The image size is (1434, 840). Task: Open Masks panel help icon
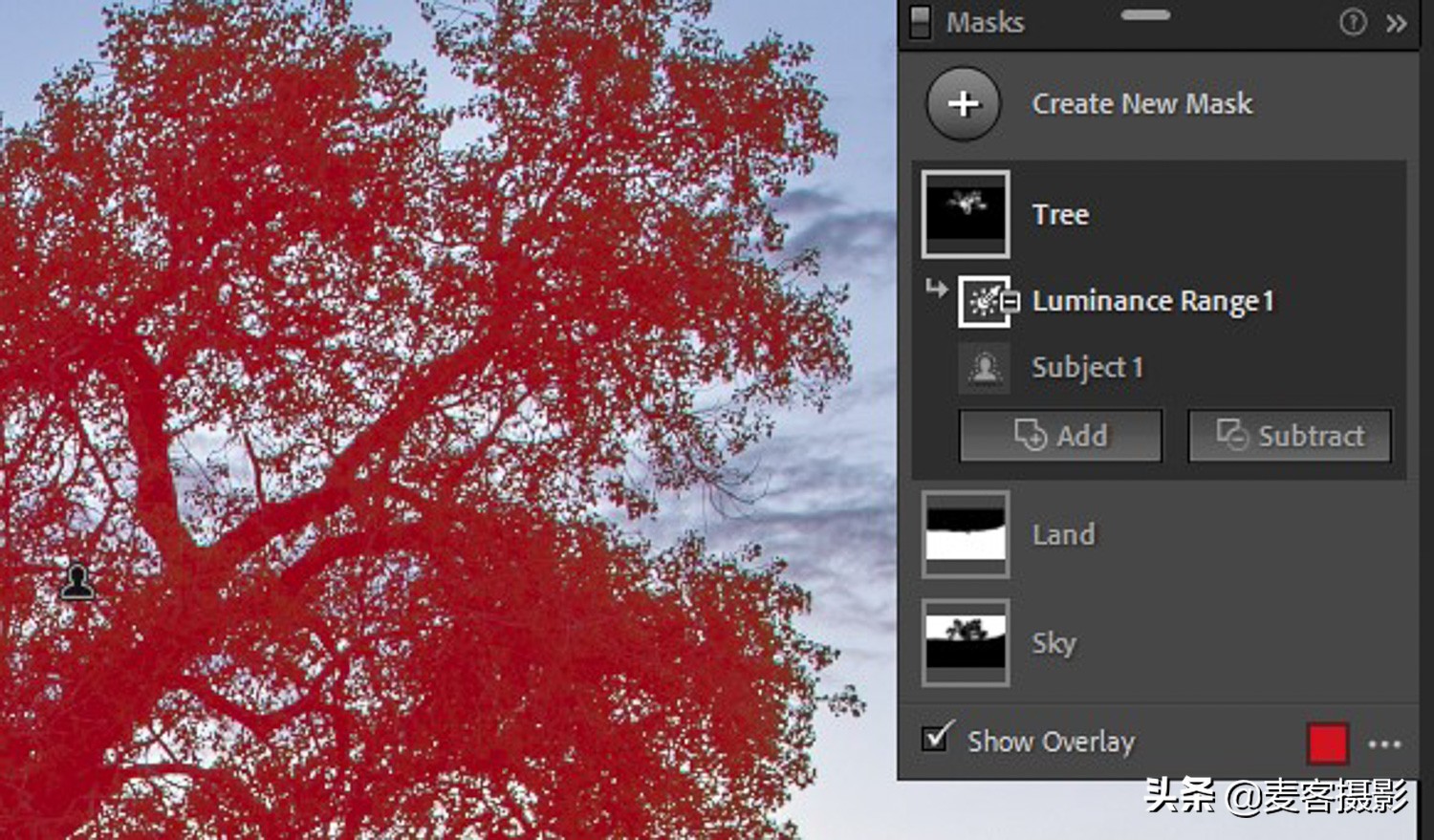pos(1353,22)
